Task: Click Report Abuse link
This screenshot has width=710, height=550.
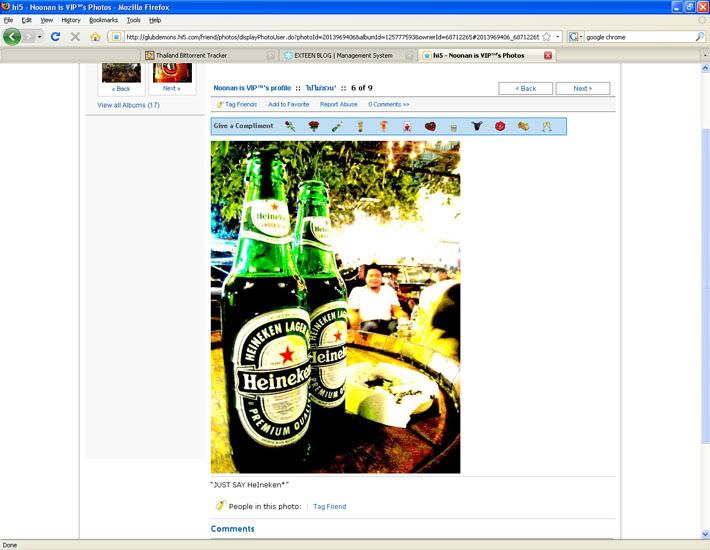Action: [x=339, y=104]
